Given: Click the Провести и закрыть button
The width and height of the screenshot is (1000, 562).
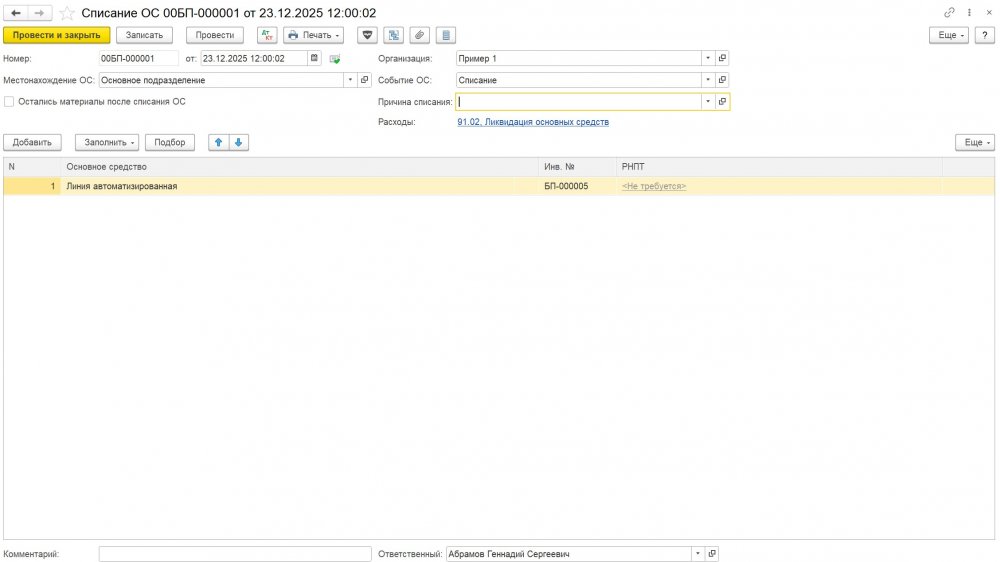Looking at the screenshot, I should pyautogui.click(x=57, y=35).
